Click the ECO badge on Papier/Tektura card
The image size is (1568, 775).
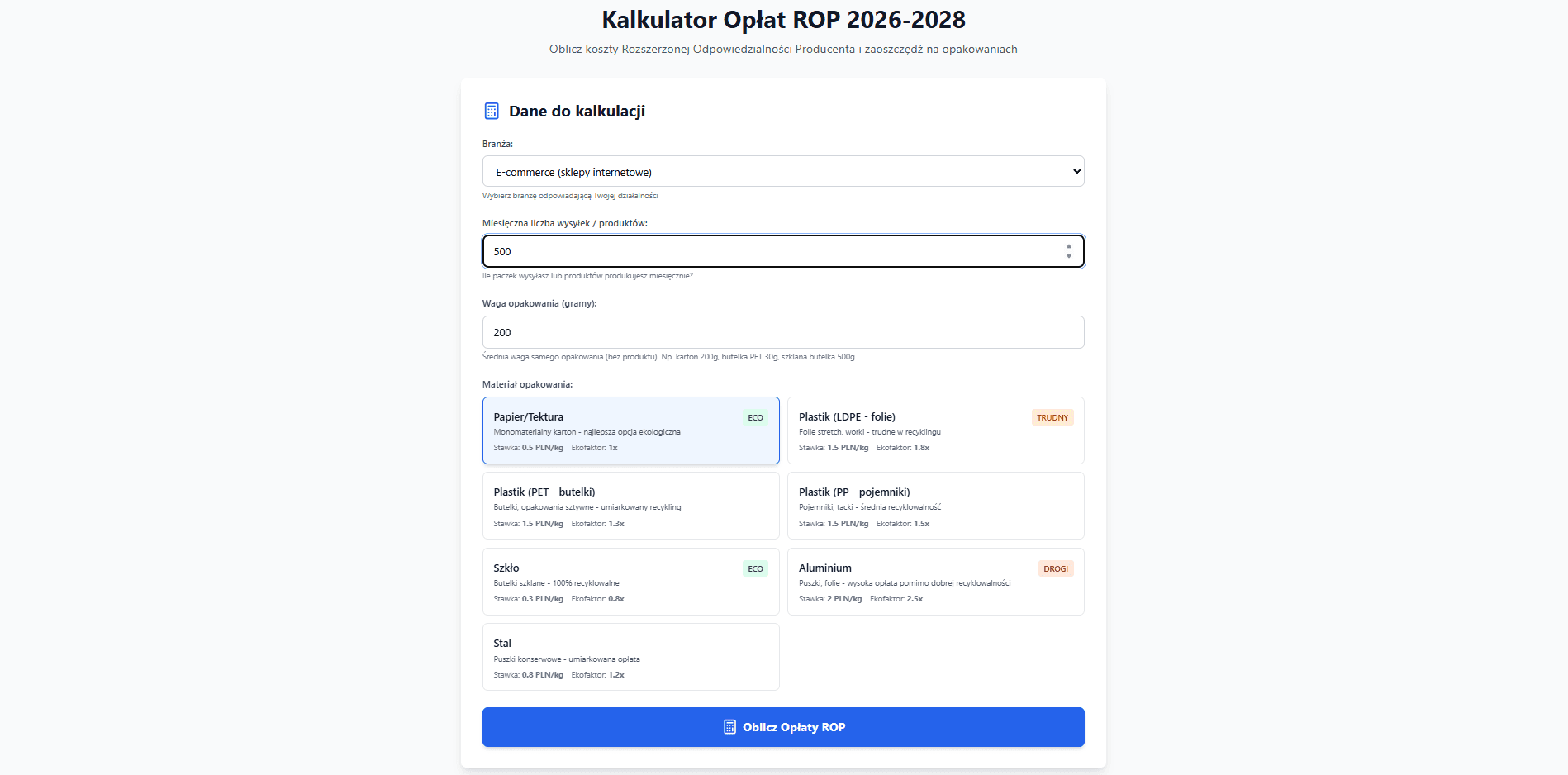tap(754, 417)
